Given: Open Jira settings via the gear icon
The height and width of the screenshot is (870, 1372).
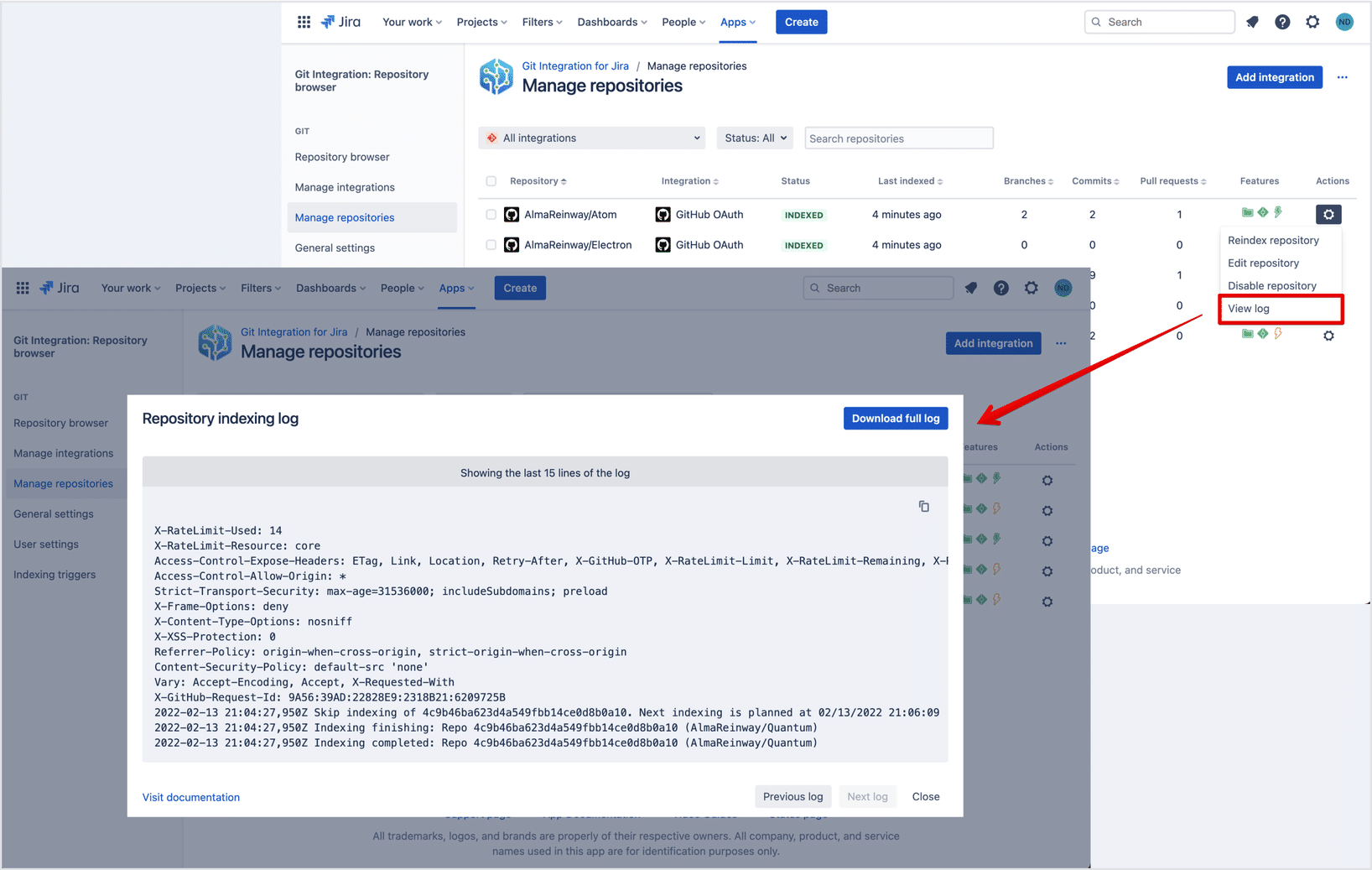Looking at the screenshot, I should point(1312,22).
